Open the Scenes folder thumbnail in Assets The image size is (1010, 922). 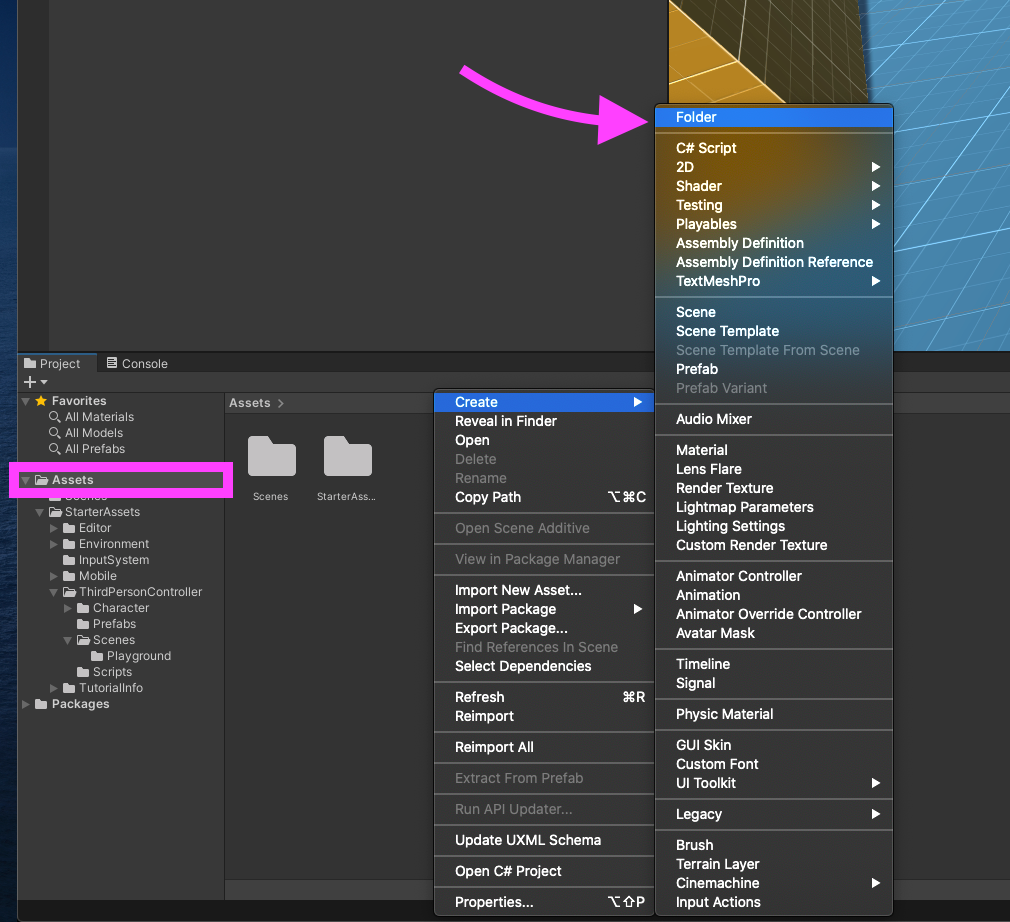coord(271,457)
